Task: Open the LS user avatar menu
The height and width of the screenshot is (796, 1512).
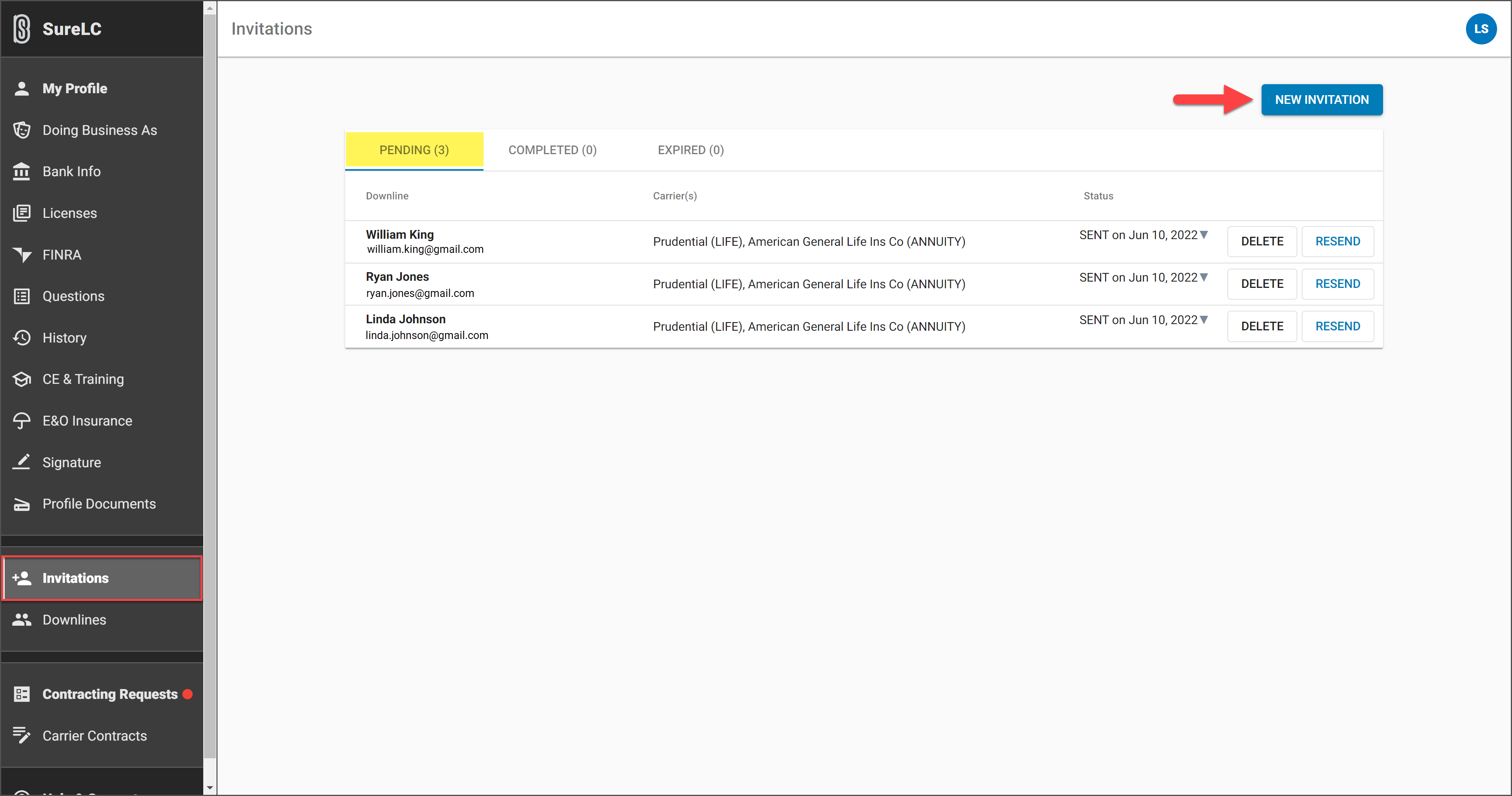Action: [x=1480, y=29]
